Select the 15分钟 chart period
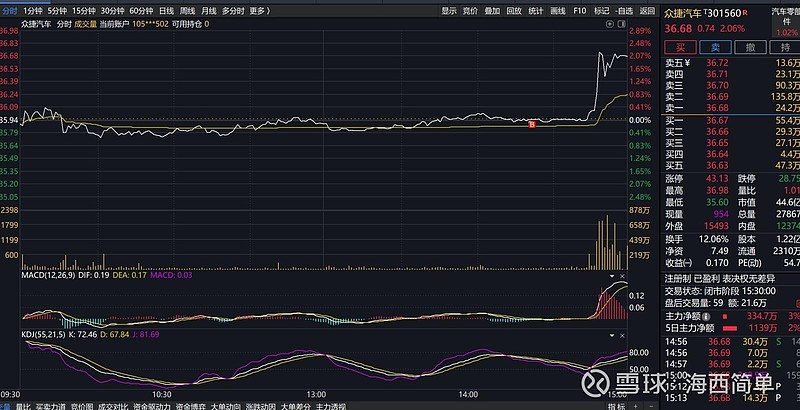 [84, 11]
